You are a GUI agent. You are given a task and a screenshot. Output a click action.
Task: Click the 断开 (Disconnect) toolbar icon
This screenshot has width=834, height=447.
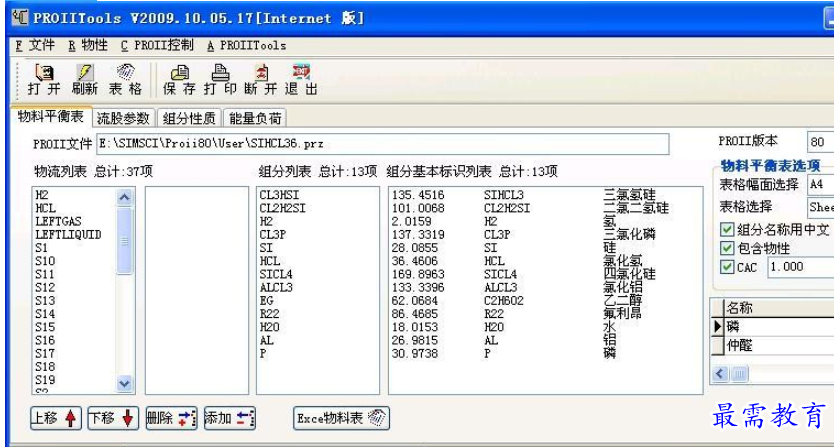point(261,80)
